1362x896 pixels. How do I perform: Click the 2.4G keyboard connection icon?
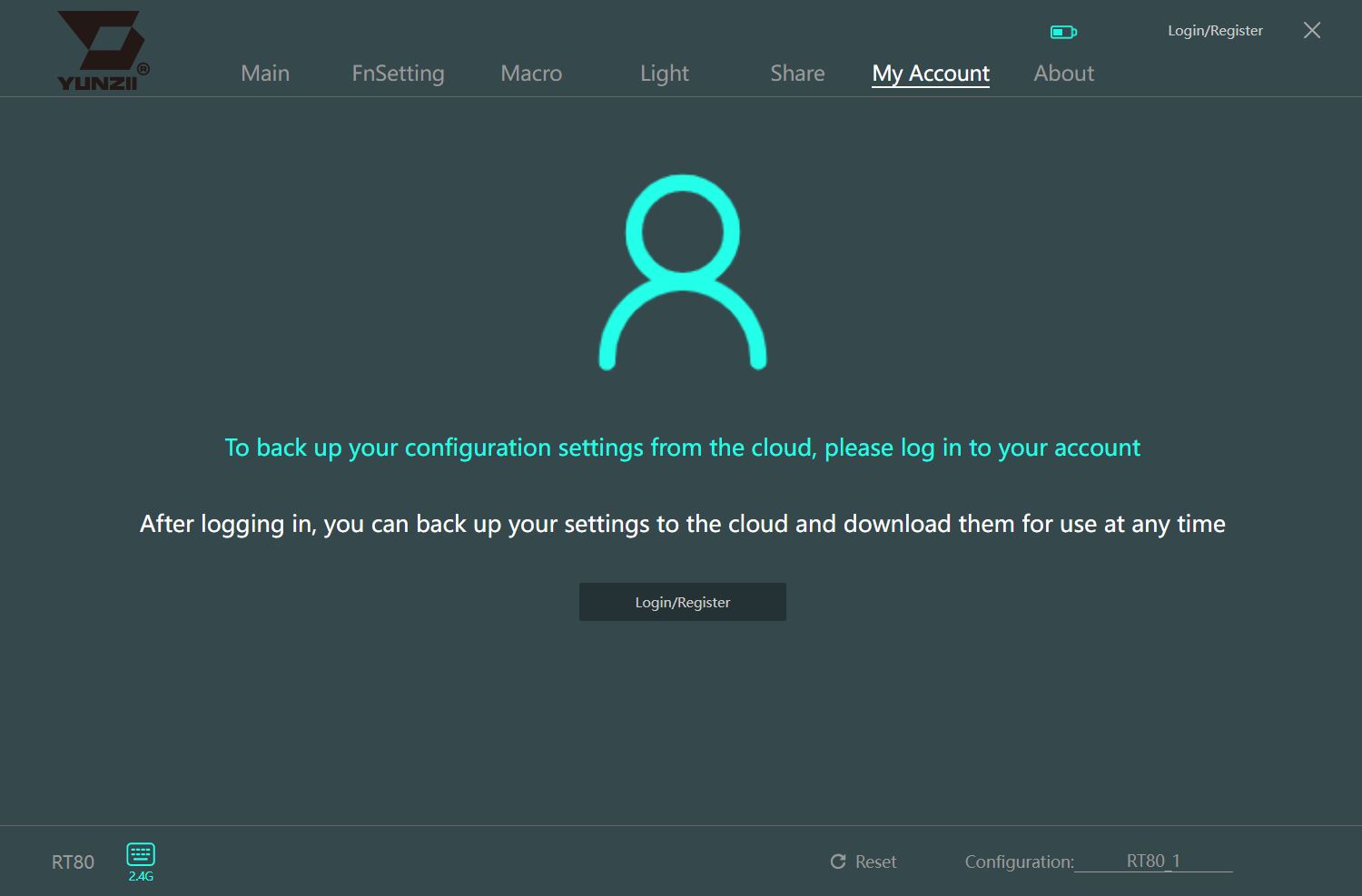pos(141,862)
